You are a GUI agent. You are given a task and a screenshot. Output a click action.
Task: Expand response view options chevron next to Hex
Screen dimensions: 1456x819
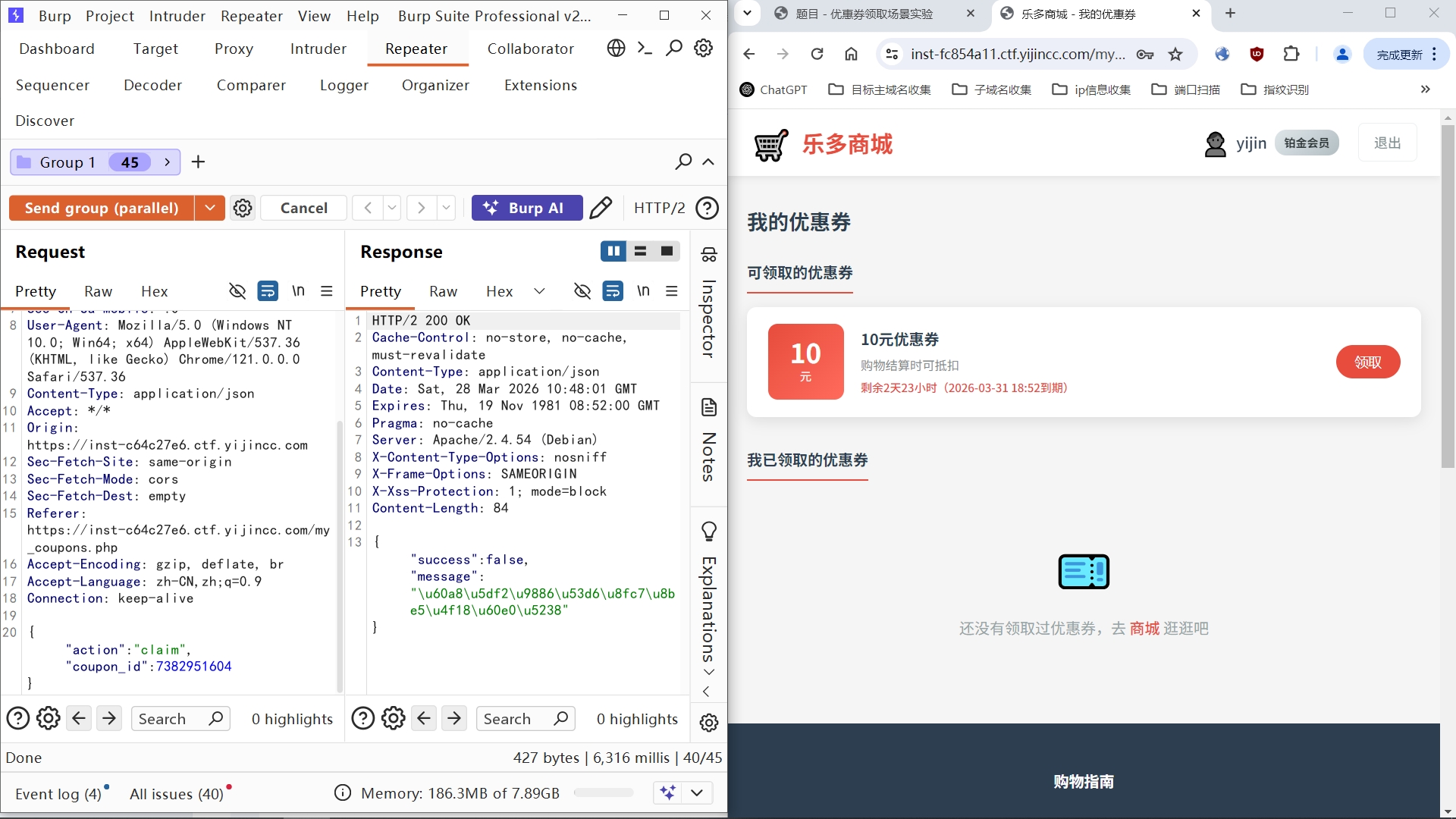click(x=539, y=291)
